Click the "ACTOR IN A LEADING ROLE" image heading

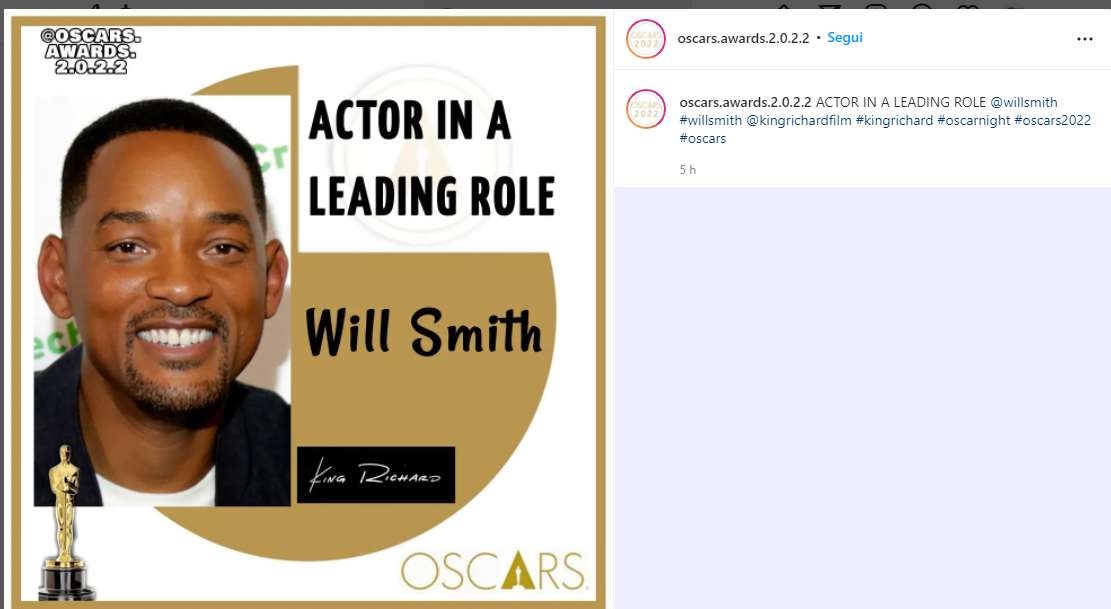tap(430, 158)
